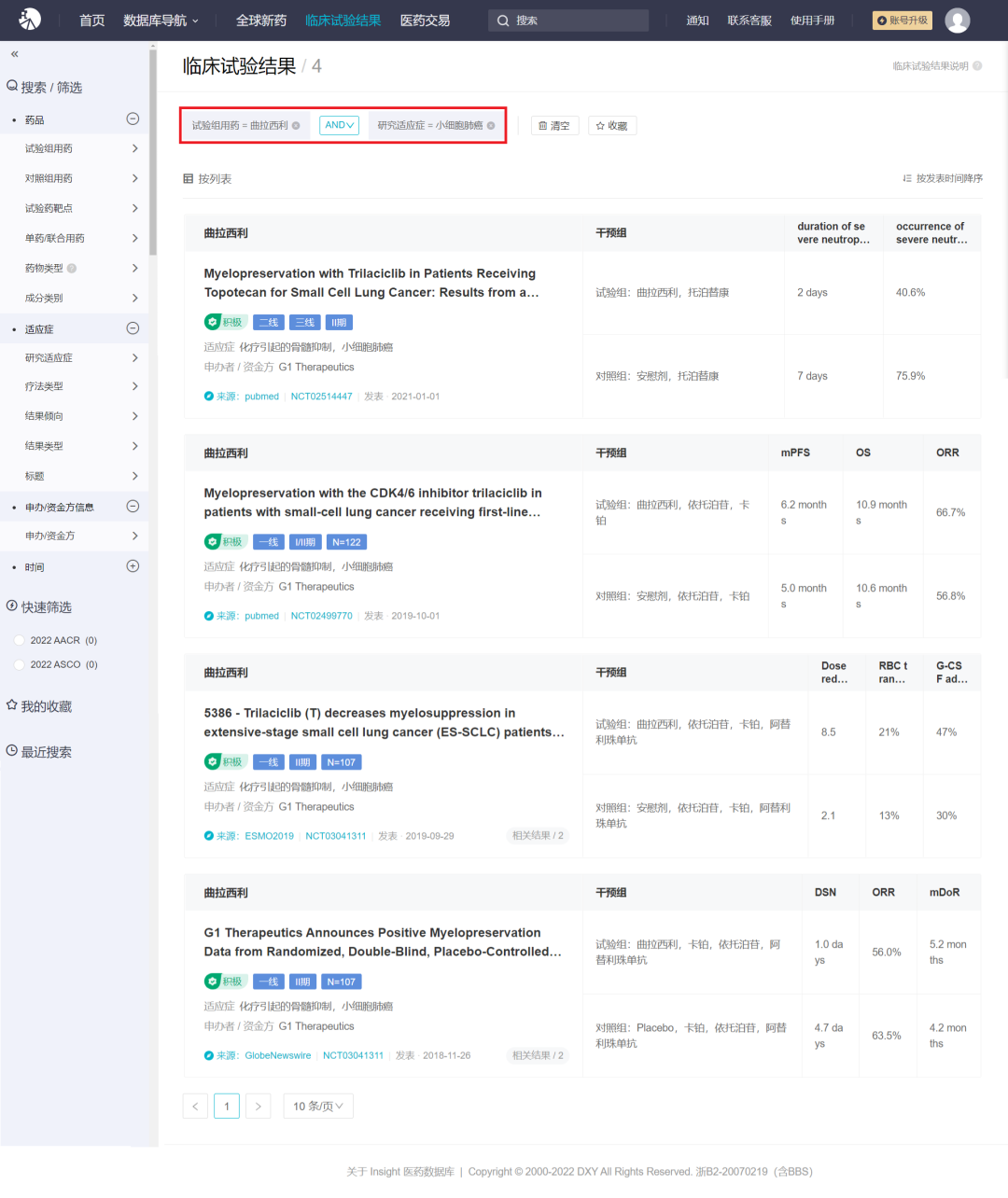Select the 2022 AACR quick filter
Image resolution: width=1008 pixels, height=1198 pixels.
pyautogui.click(x=20, y=640)
